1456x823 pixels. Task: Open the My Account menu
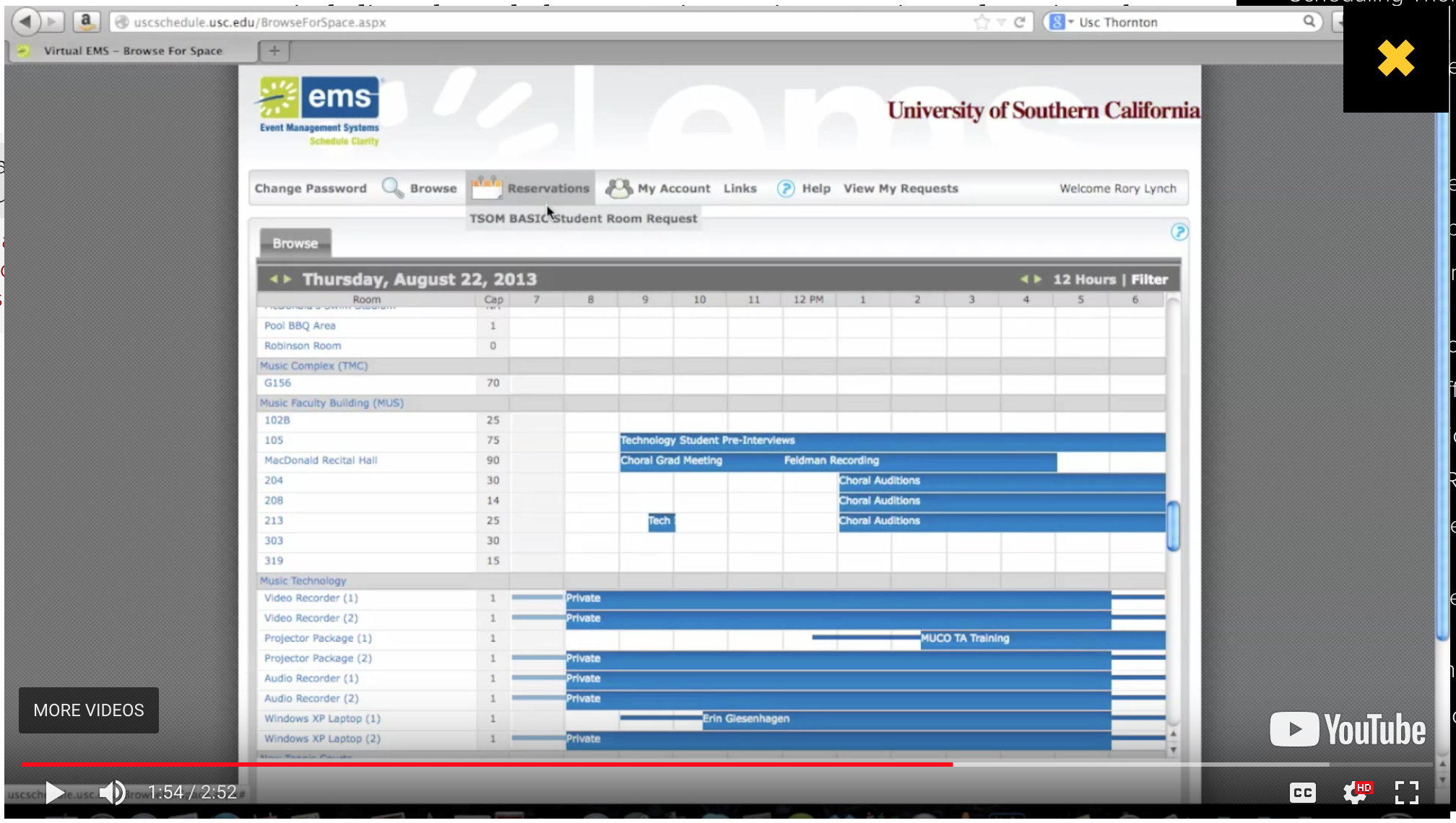(x=674, y=188)
